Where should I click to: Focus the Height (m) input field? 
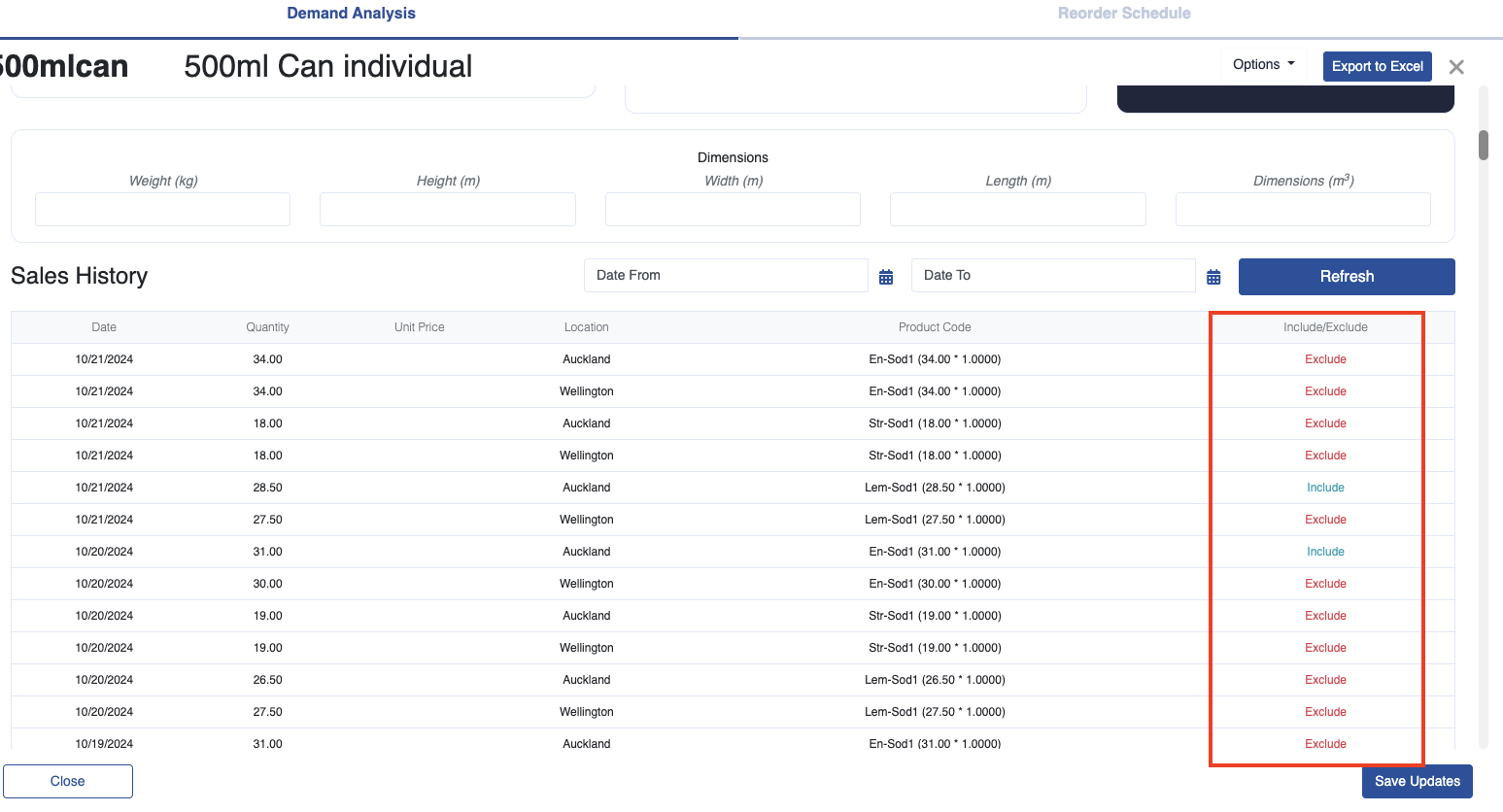pos(448,209)
